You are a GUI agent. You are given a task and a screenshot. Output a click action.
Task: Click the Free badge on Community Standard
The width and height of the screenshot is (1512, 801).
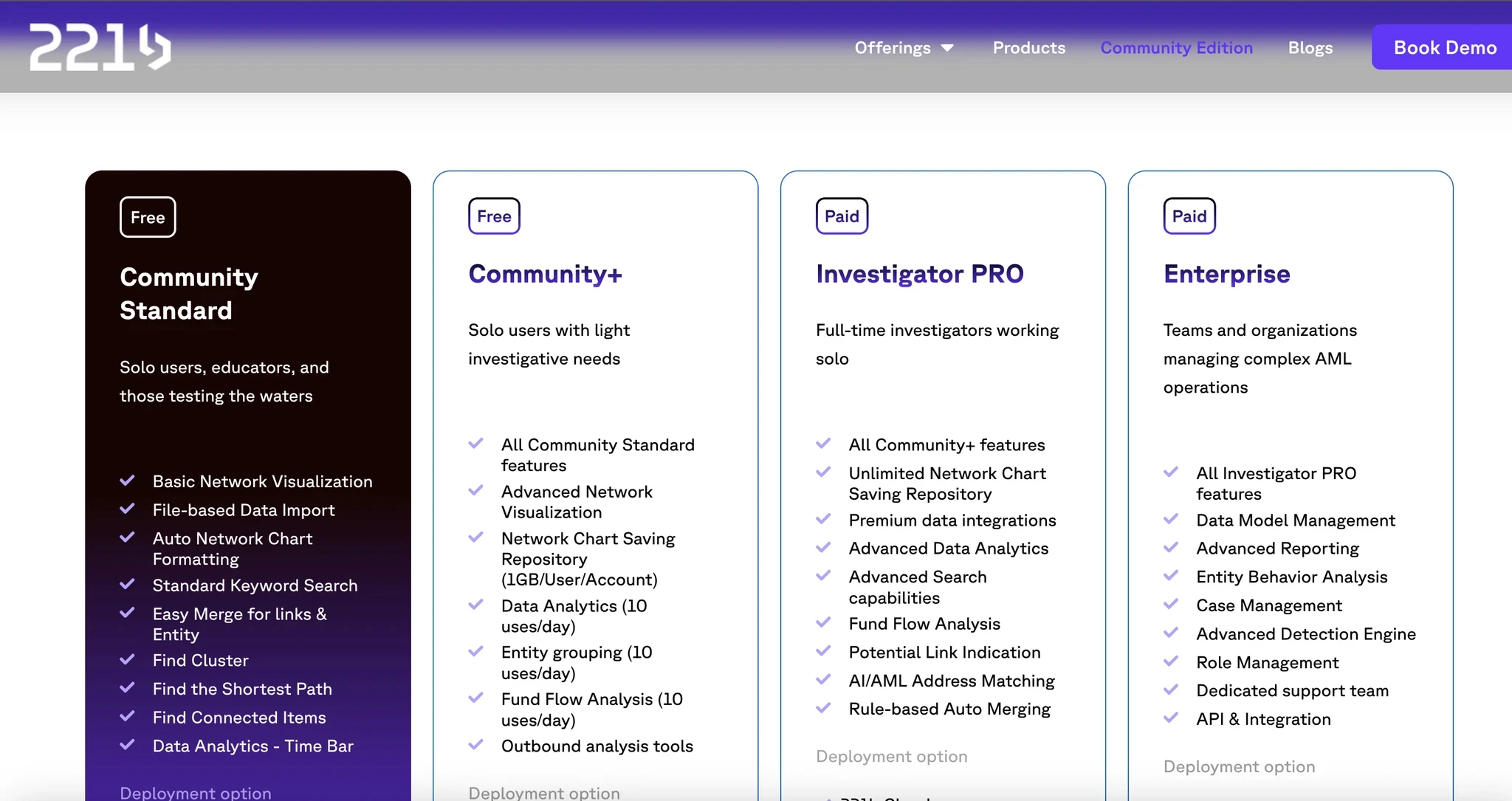pyautogui.click(x=148, y=217)
